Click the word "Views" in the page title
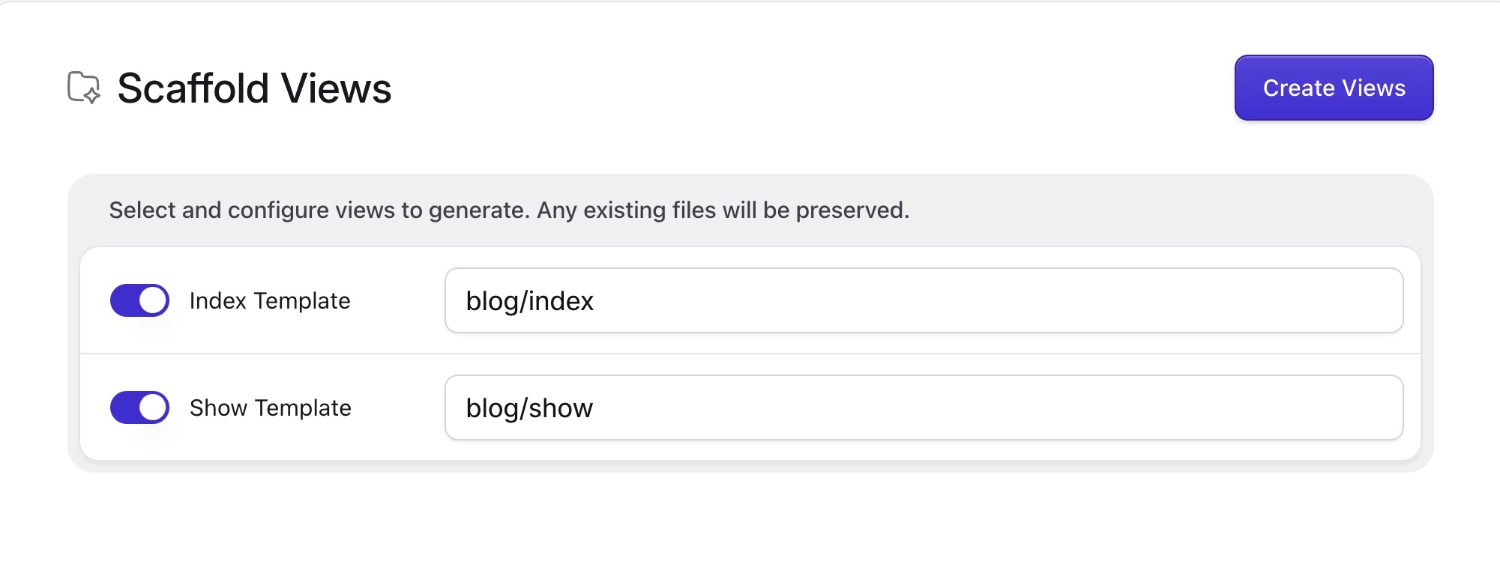Viewport: 1500px width, 573px height. point(336,88)
